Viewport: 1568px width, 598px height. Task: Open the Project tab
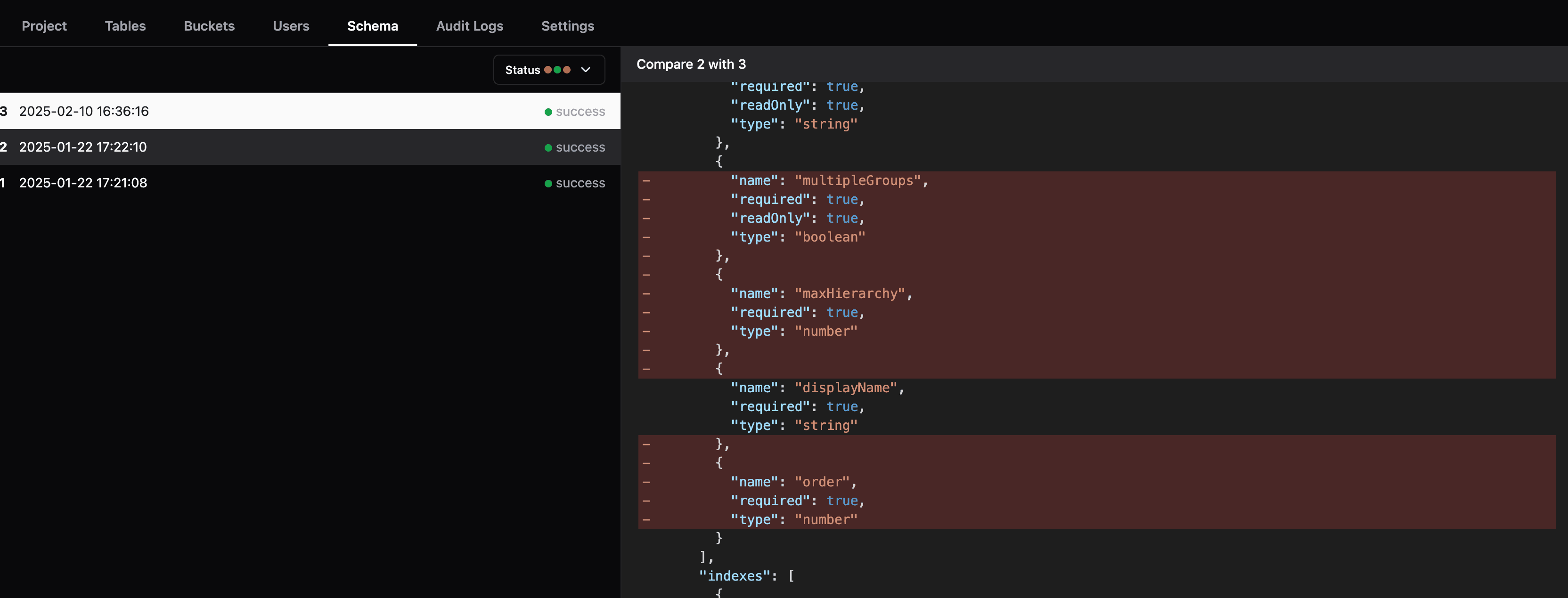44,26
